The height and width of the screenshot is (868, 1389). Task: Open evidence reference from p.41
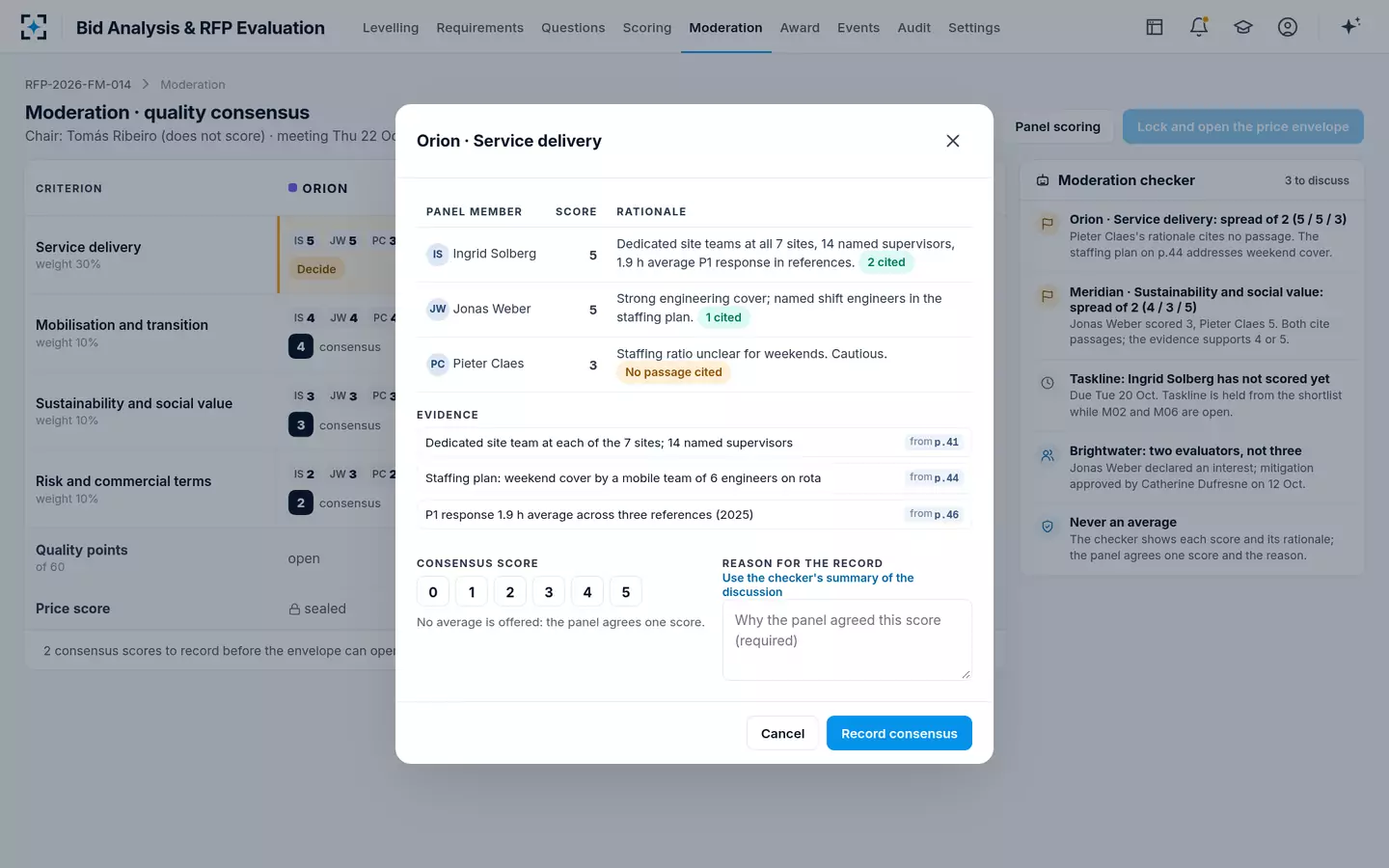934,442
